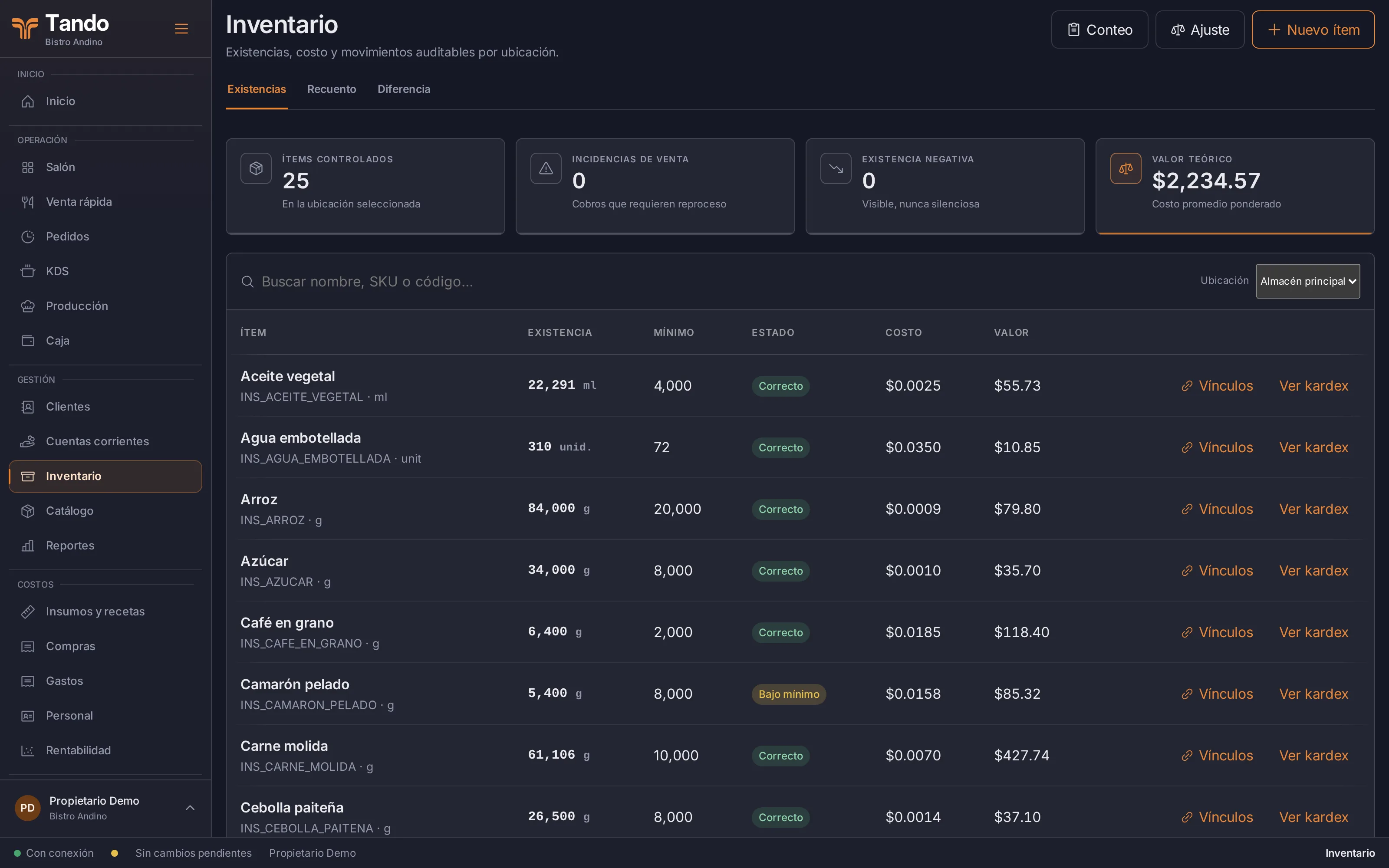Go to KDS screen in sidebar
Screen dimensions: 1389x868
click(x=105, y=271)
